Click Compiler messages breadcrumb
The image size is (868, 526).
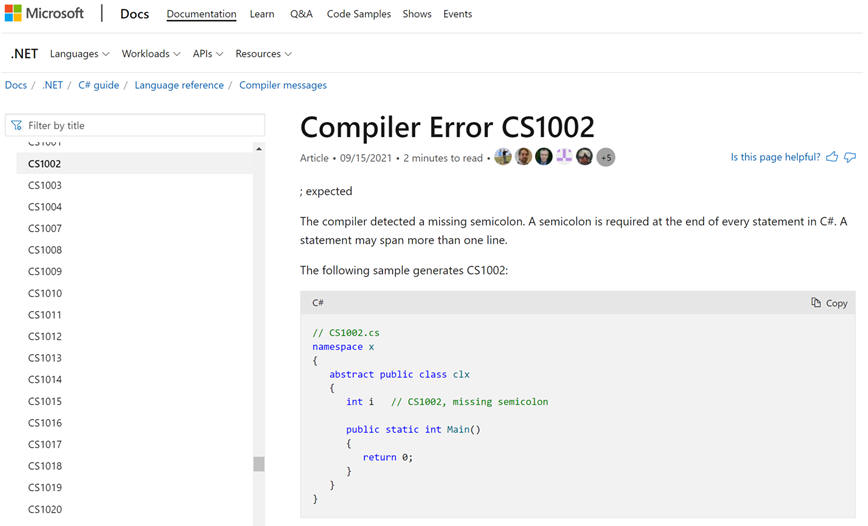(283, 85)
